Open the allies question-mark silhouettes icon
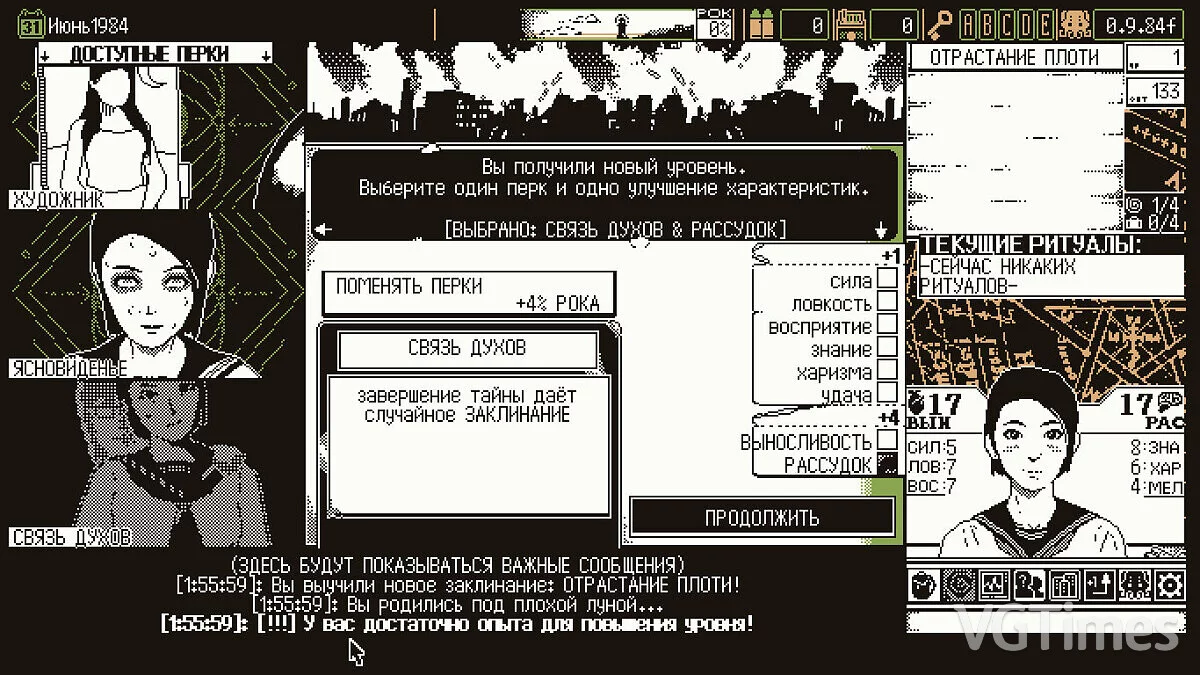Image resolution: width=1200 pixels, height=675 pixels. [1029, 584]
